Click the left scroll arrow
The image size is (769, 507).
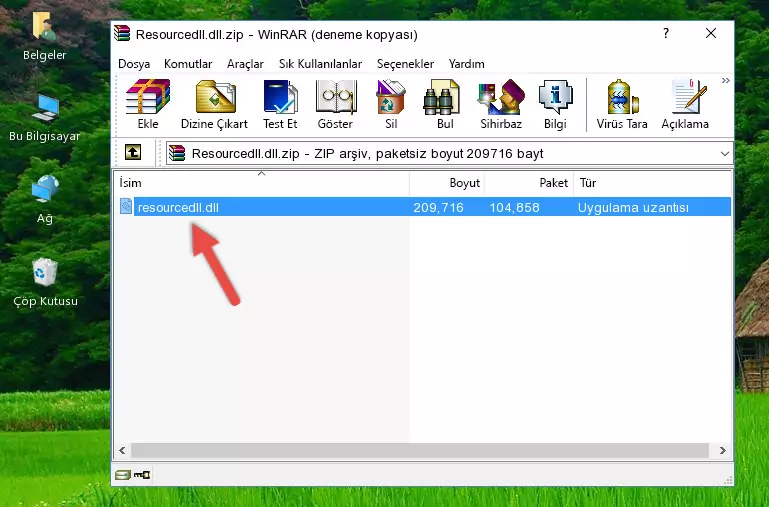123,450
